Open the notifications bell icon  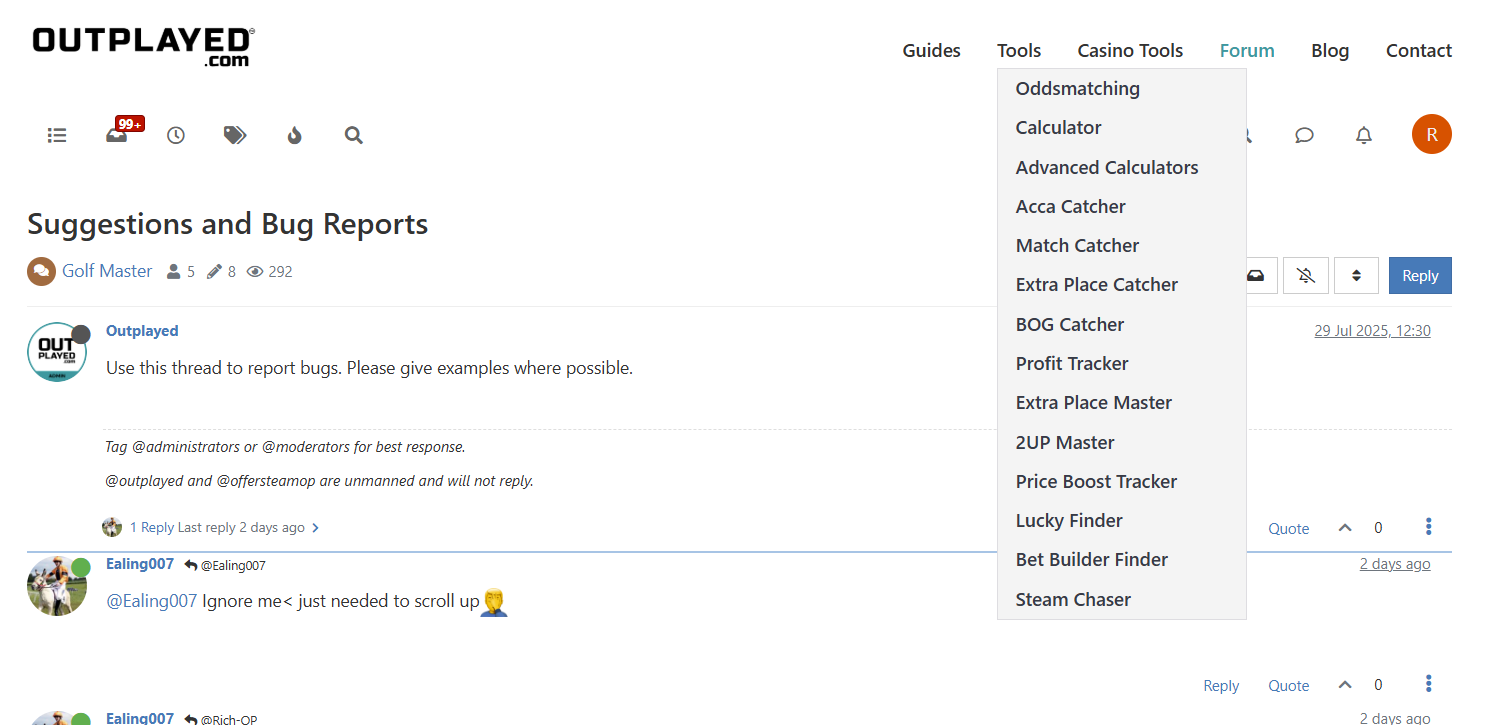1364,135
